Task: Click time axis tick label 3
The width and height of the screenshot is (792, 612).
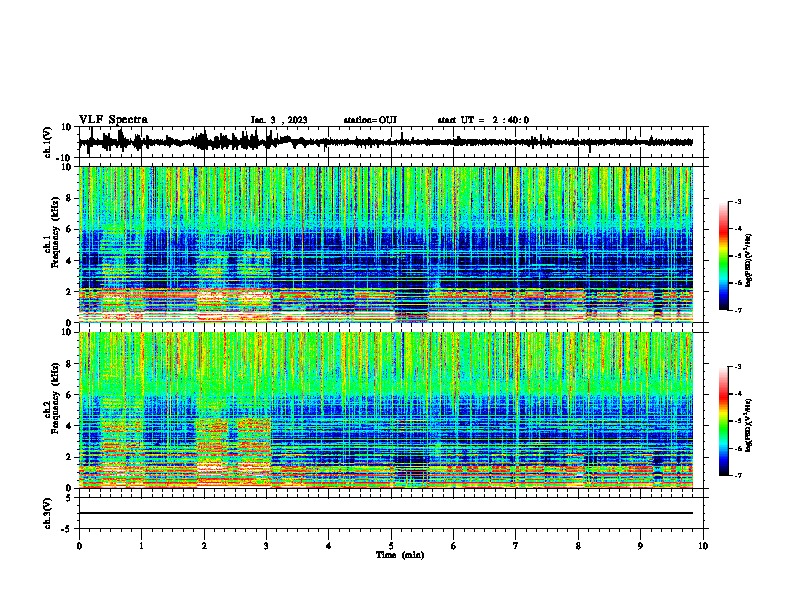Action: click(266, 546)
